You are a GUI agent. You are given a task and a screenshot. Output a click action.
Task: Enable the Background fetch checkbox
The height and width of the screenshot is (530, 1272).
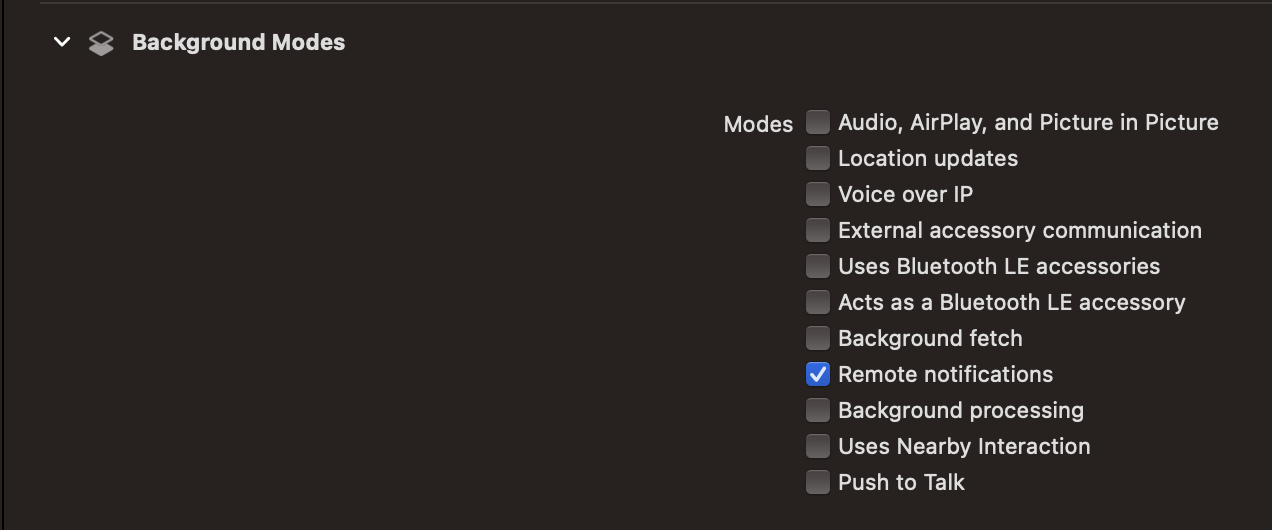click(x=818, y=338)
